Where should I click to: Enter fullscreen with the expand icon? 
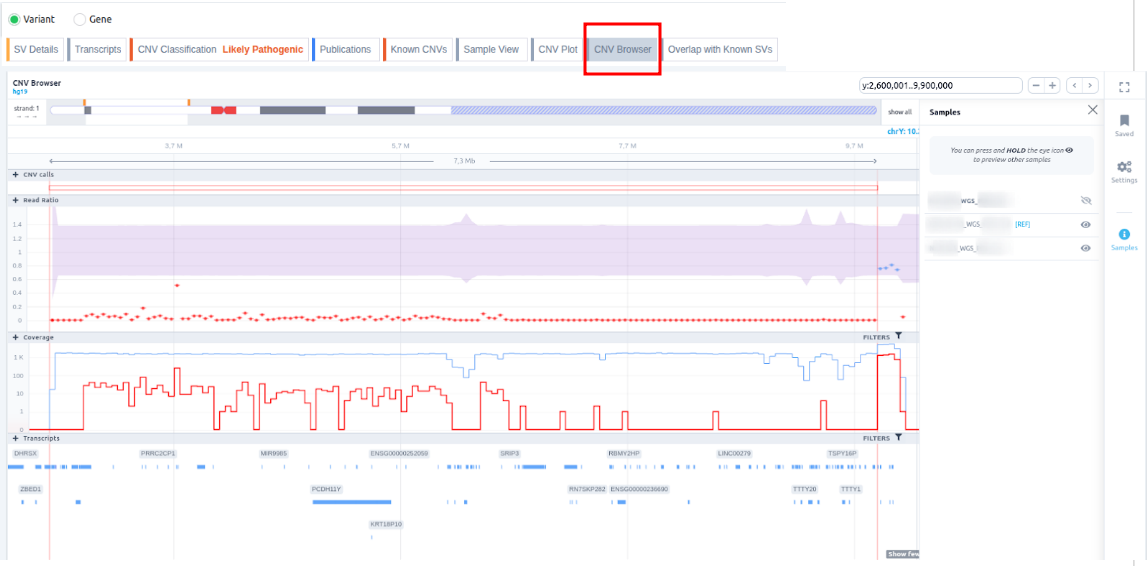click(x=1124, y=87)
